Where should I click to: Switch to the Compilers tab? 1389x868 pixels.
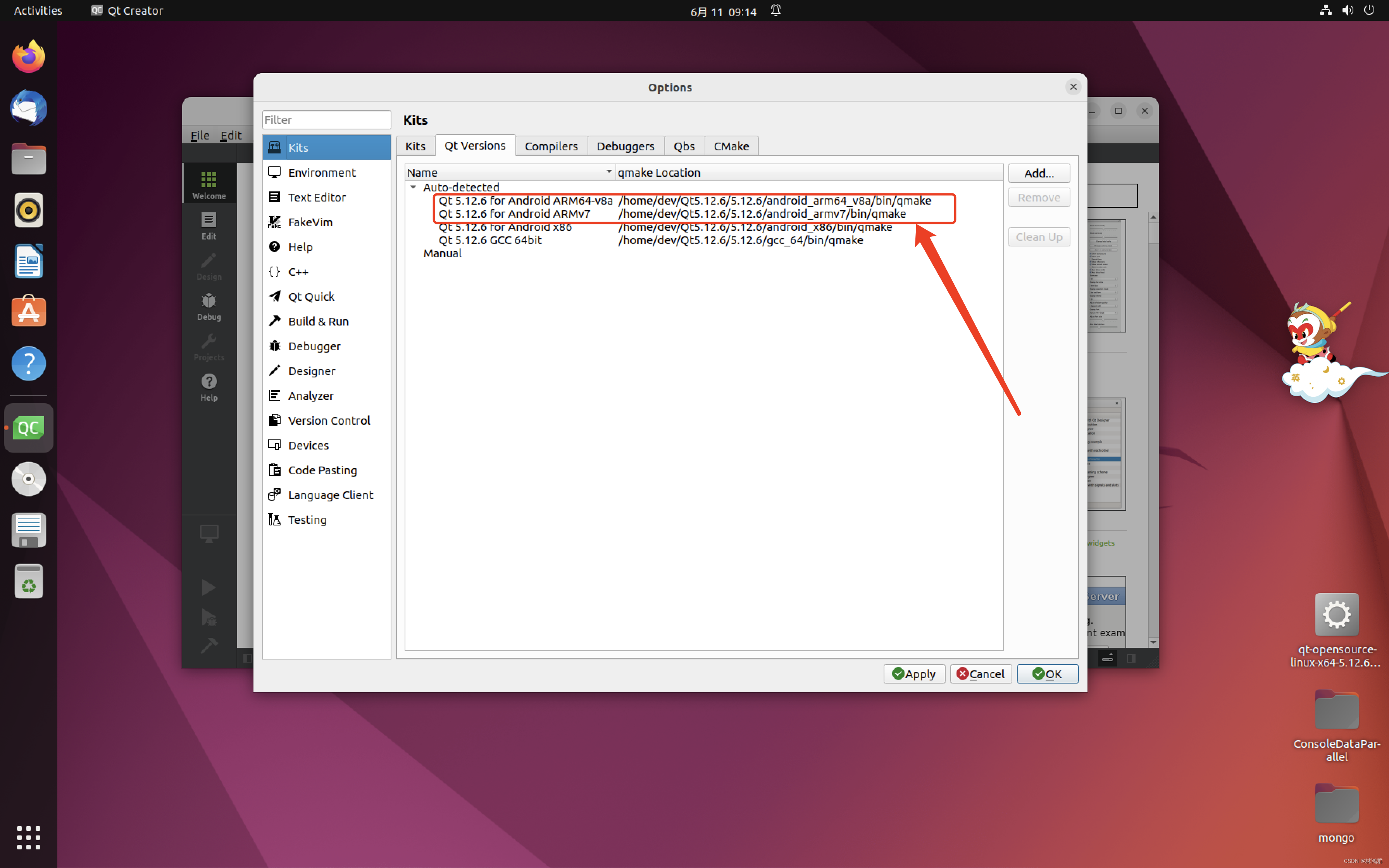pyautogui.click(x=550, y=146)
